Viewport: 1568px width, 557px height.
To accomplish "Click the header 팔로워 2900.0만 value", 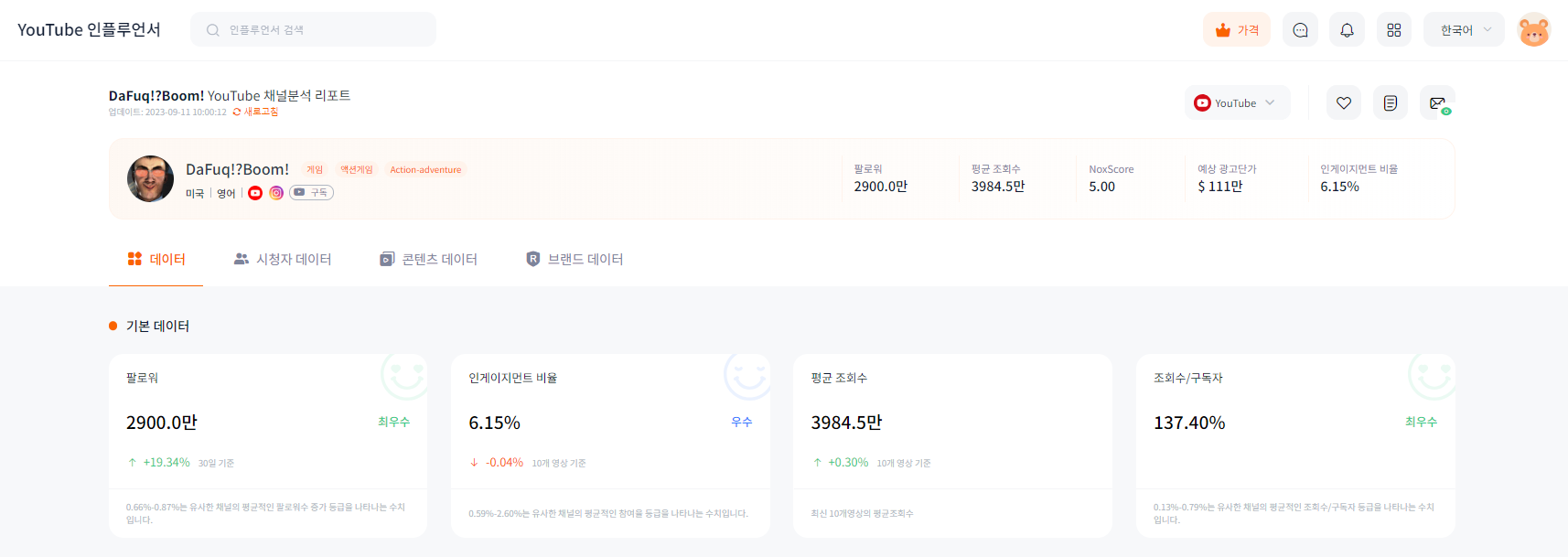I will (881, 187).
